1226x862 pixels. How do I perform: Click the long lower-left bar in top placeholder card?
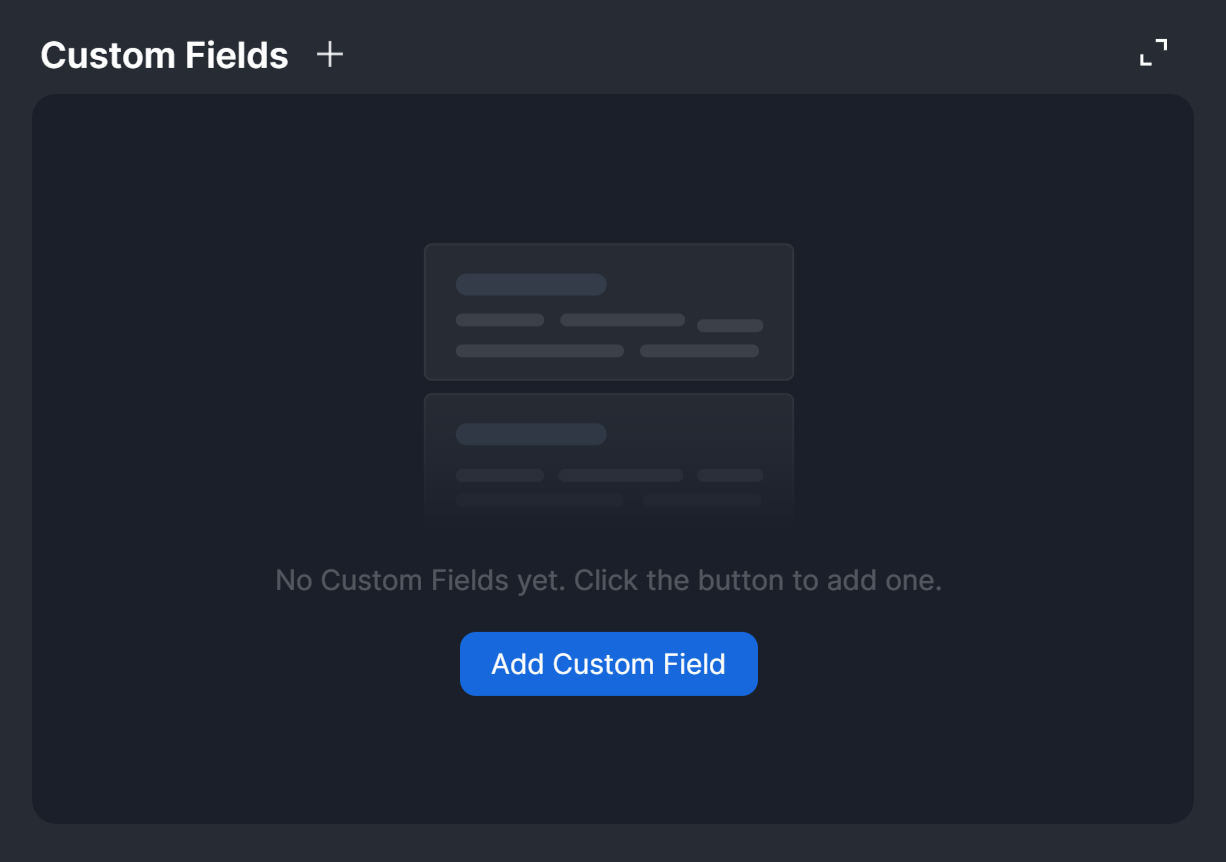(539, 351)
